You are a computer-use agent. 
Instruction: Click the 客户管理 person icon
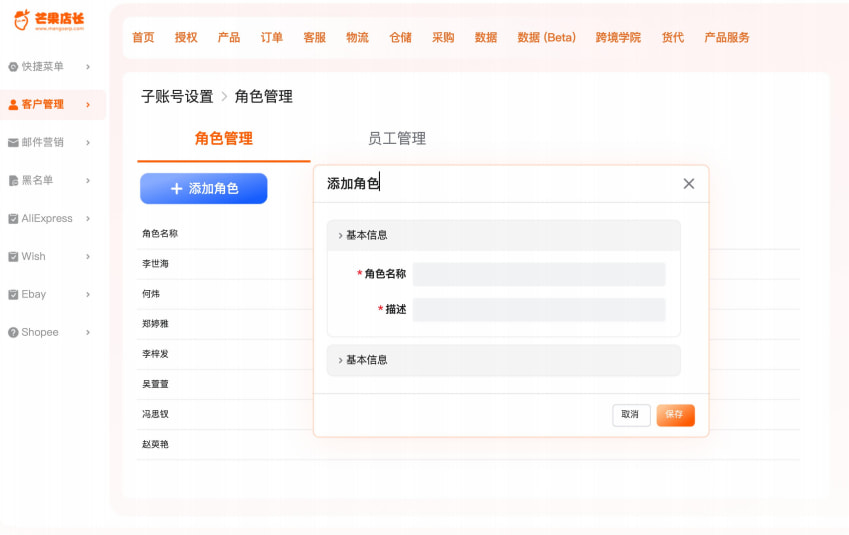point(13,105)
